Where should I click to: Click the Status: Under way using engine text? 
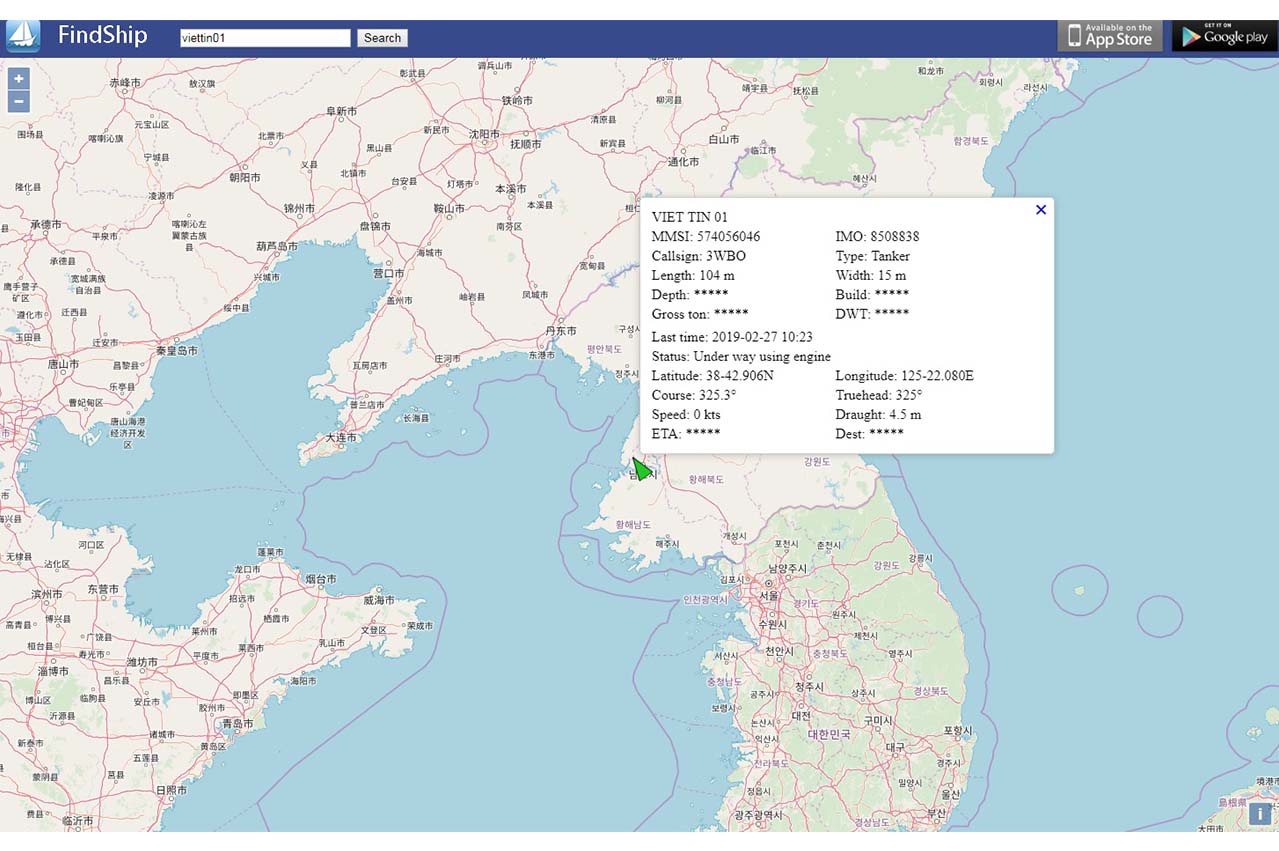tap(741, 357)
